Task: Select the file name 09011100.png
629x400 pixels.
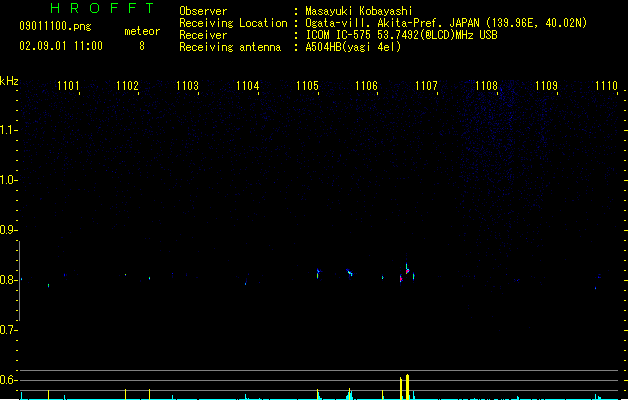Action: coord(55,26)
